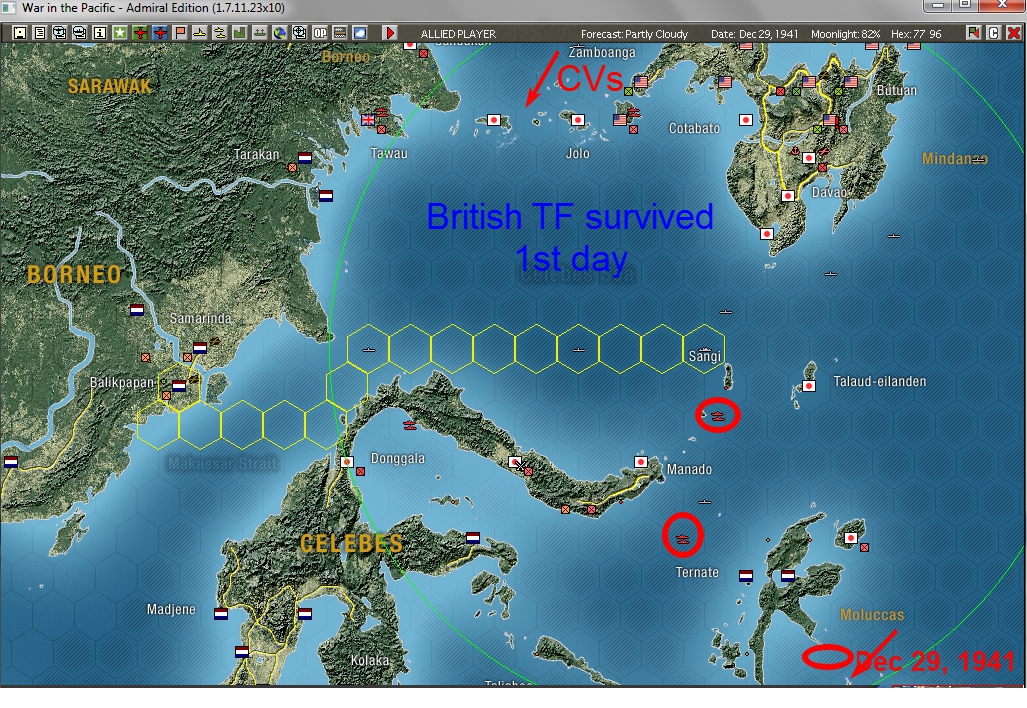Click the OP operations toolbar icon
Image resolution: width=1027 pixels, height=708 pixels.
click(320, 33)
